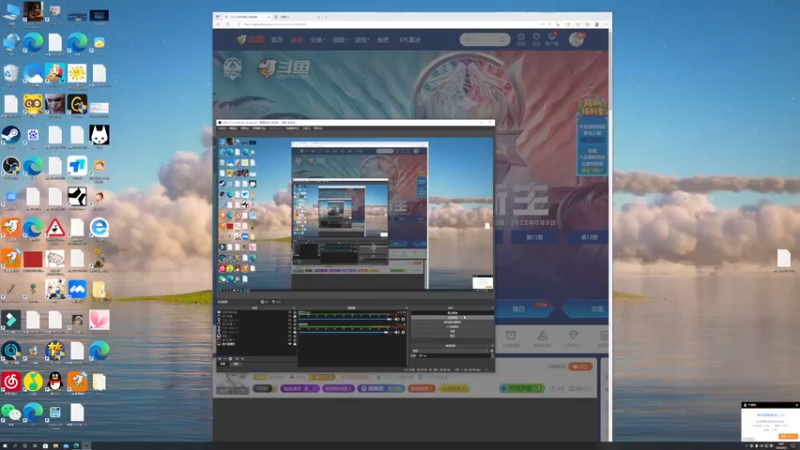Close the notification popup in the screen corner

pyautogui.click(x=796, y=405)
